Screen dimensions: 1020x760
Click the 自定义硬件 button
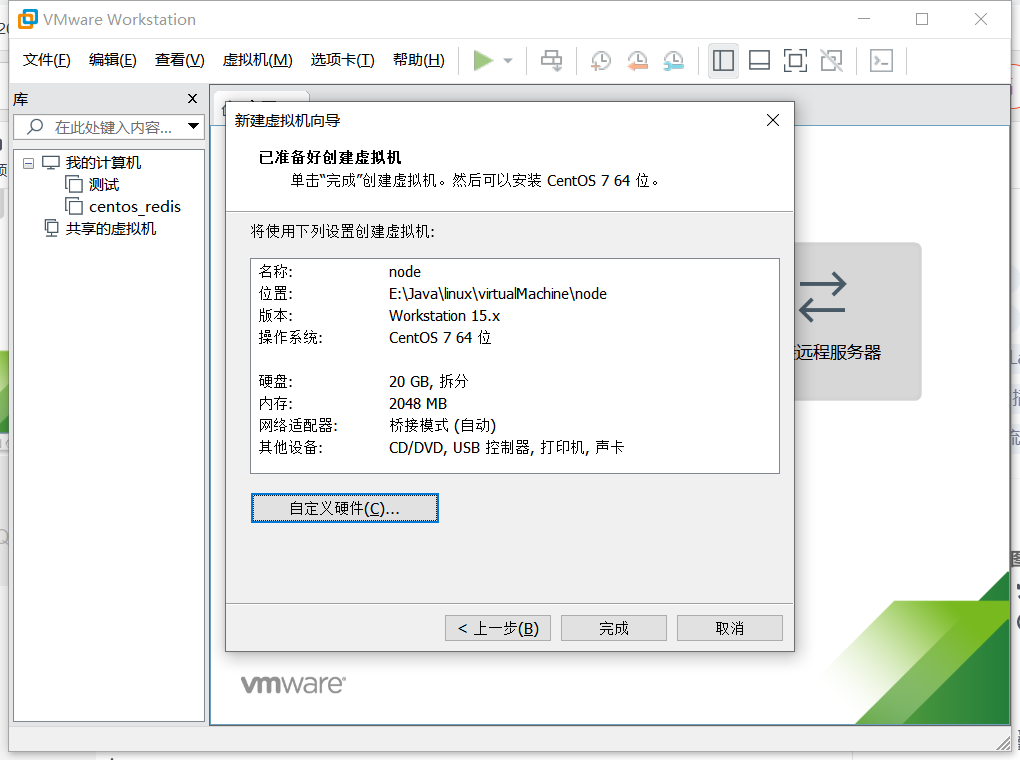coord(344,508)
